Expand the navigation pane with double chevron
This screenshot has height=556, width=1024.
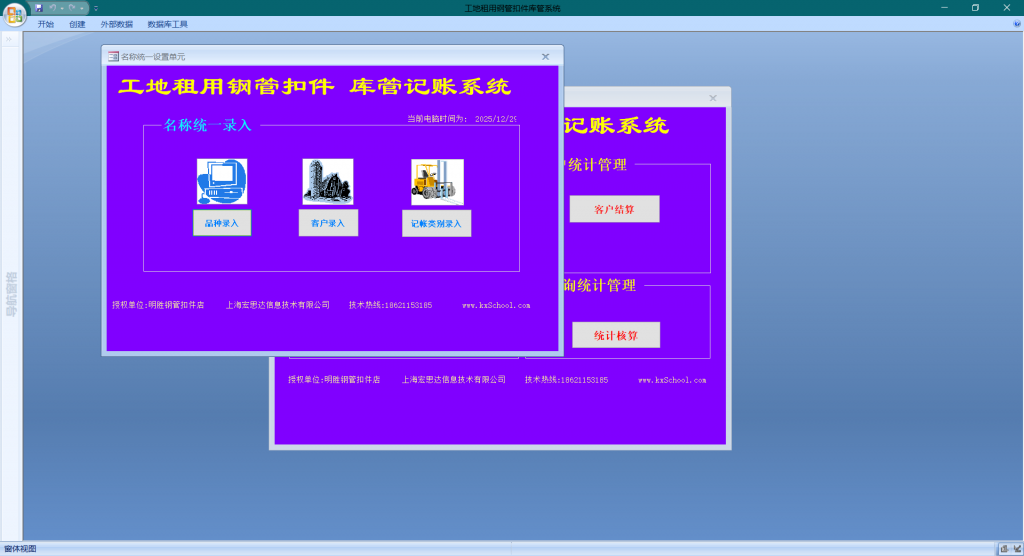(10, 40)
